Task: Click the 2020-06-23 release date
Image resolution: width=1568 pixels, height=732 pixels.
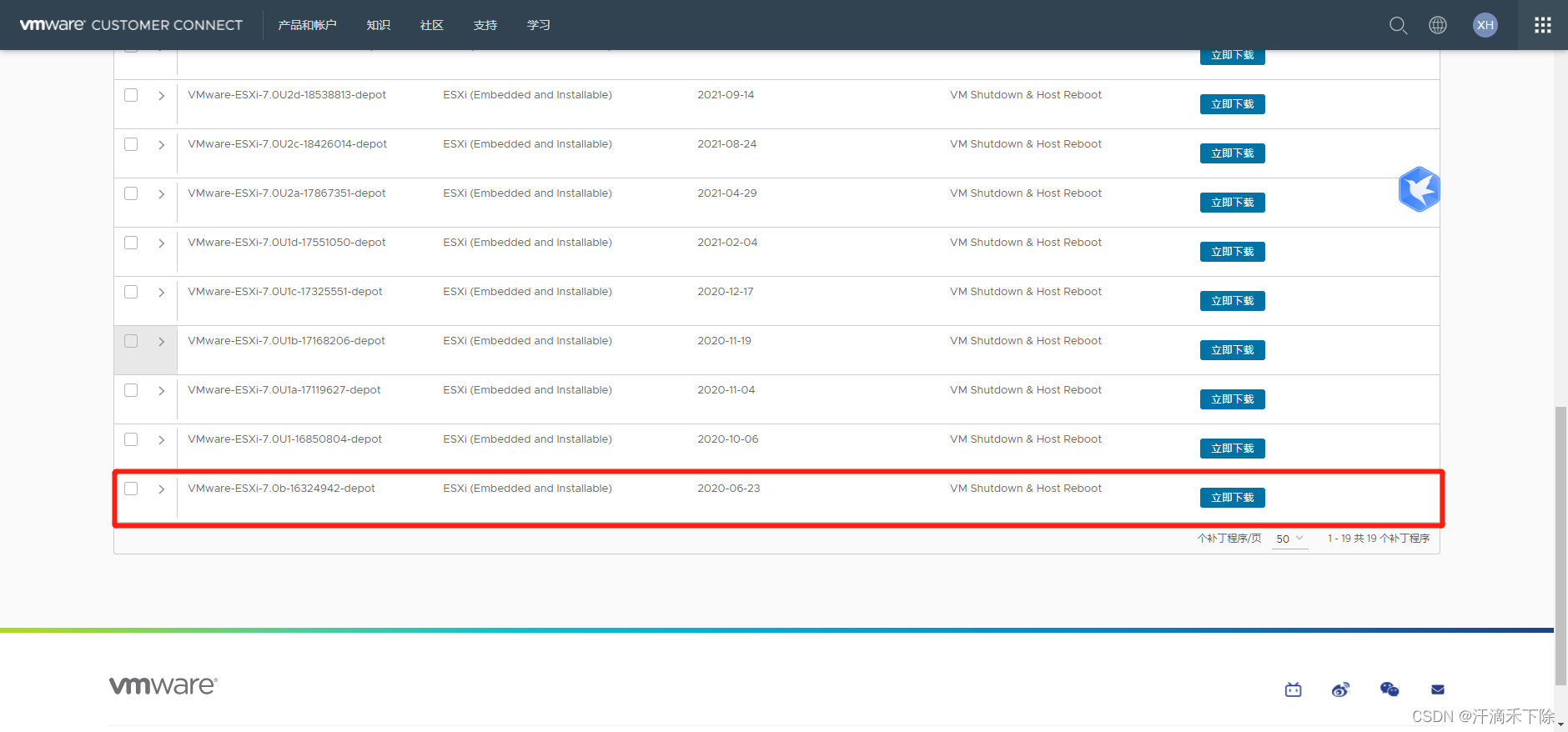Action: [x=729, y=489]
